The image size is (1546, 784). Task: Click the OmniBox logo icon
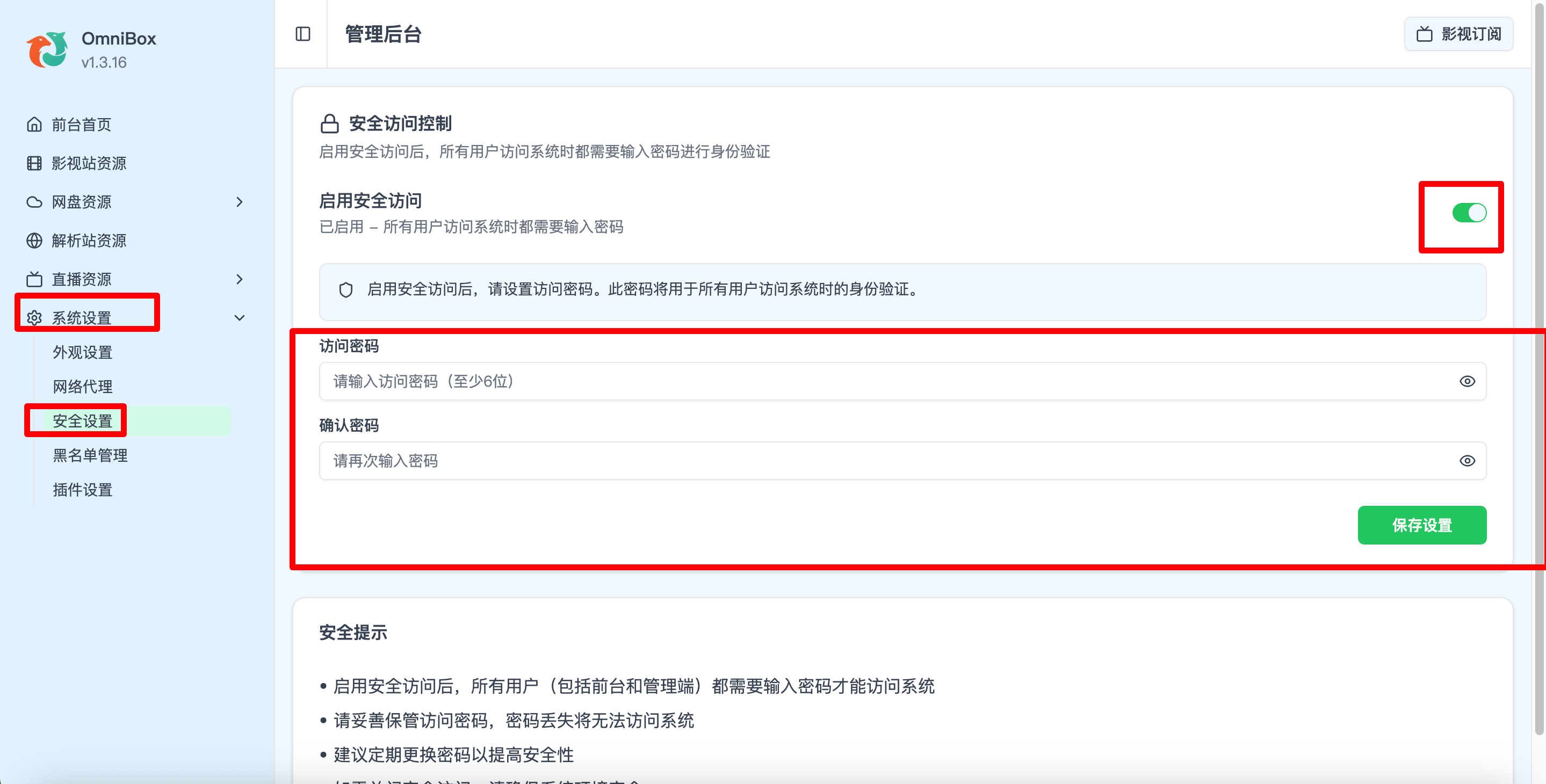click(x=47, y=50)
